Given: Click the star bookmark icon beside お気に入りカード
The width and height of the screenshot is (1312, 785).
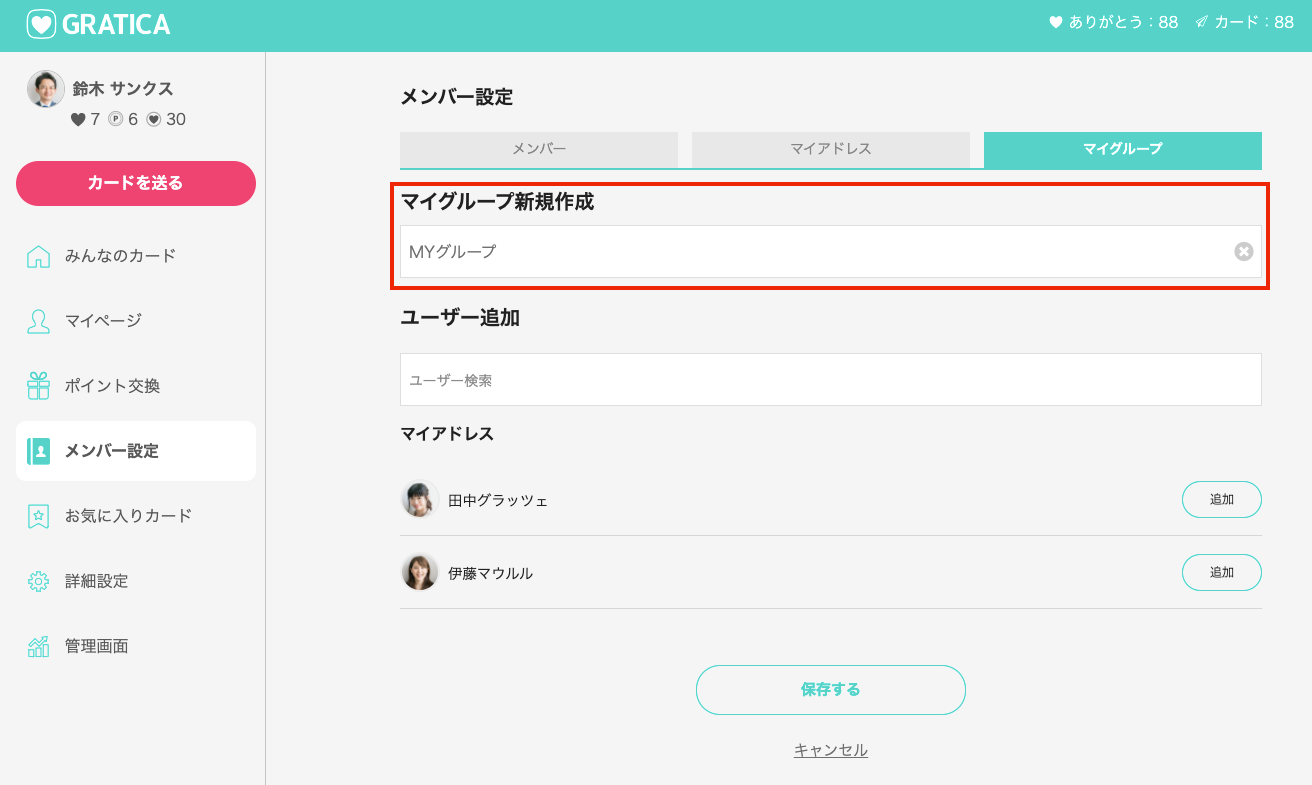Looking at the screenshot, I should [38, 516].
